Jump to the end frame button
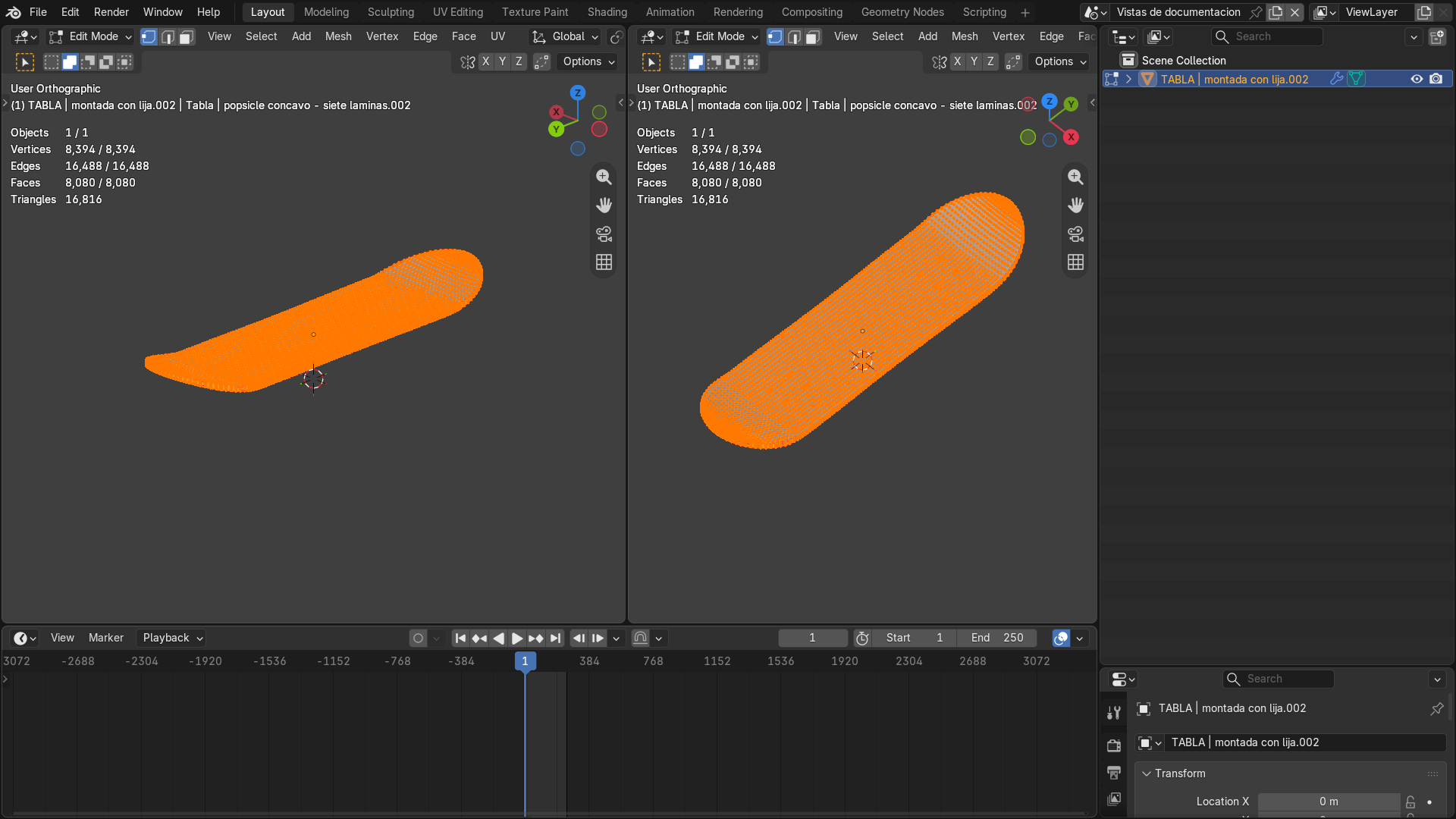1456x819 pixels. (x=555, y=638)
